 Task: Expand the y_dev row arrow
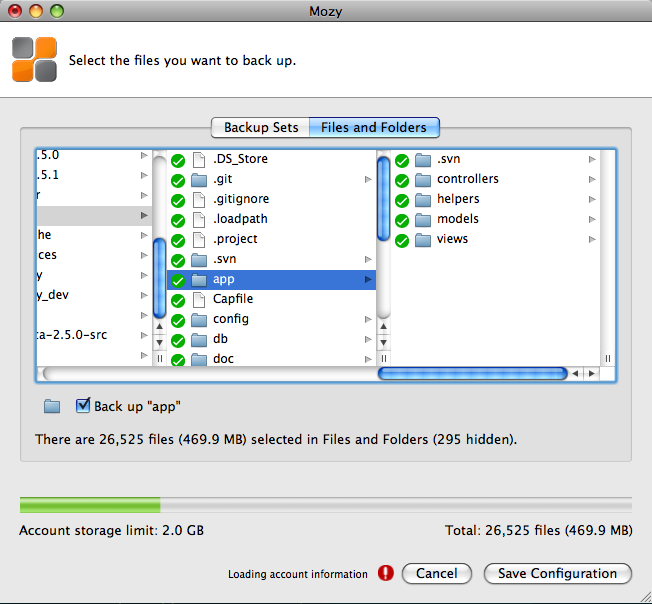pos(144,295)
